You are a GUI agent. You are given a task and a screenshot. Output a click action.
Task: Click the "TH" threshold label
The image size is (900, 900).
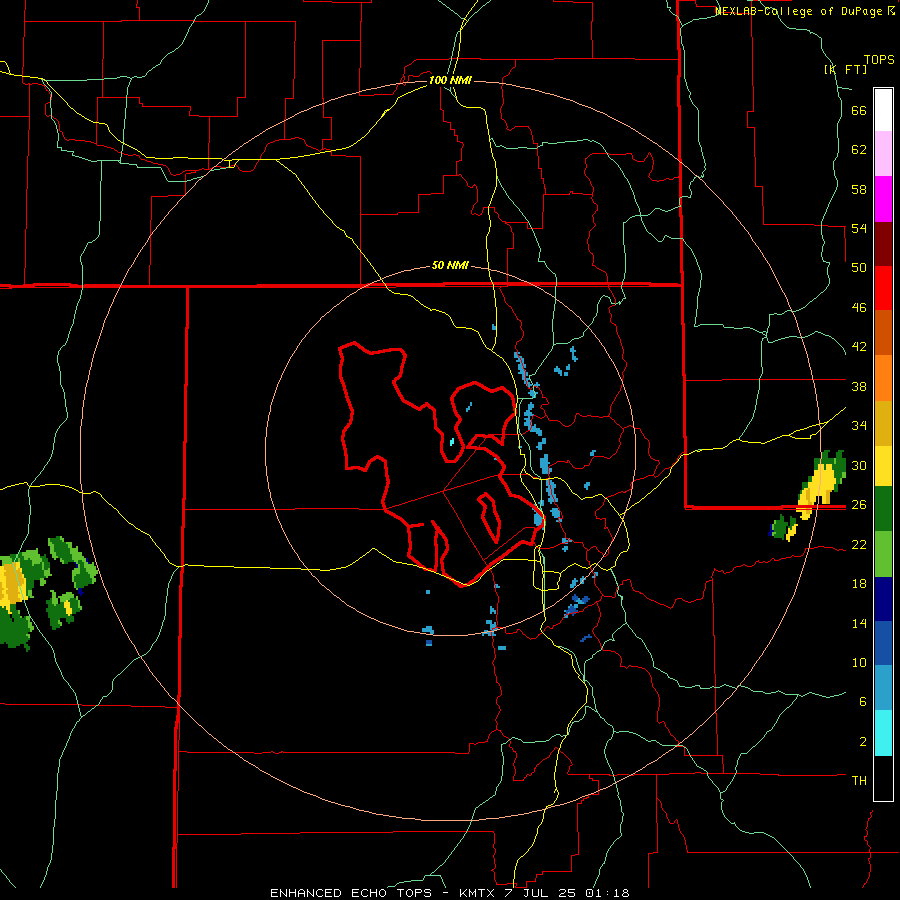[859, 781]
